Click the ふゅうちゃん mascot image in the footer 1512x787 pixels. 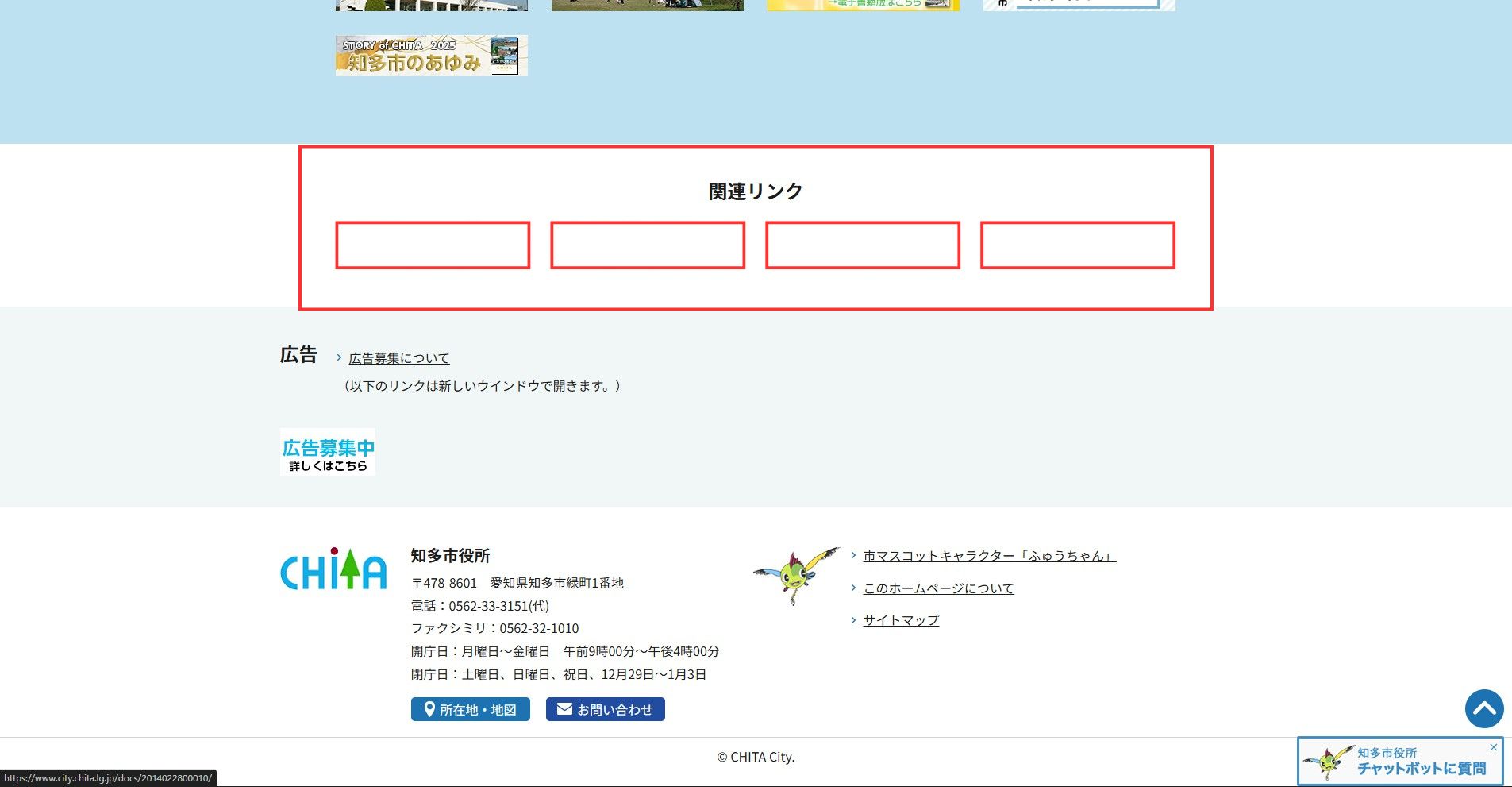pyautogui.click(x=796, y=574)
